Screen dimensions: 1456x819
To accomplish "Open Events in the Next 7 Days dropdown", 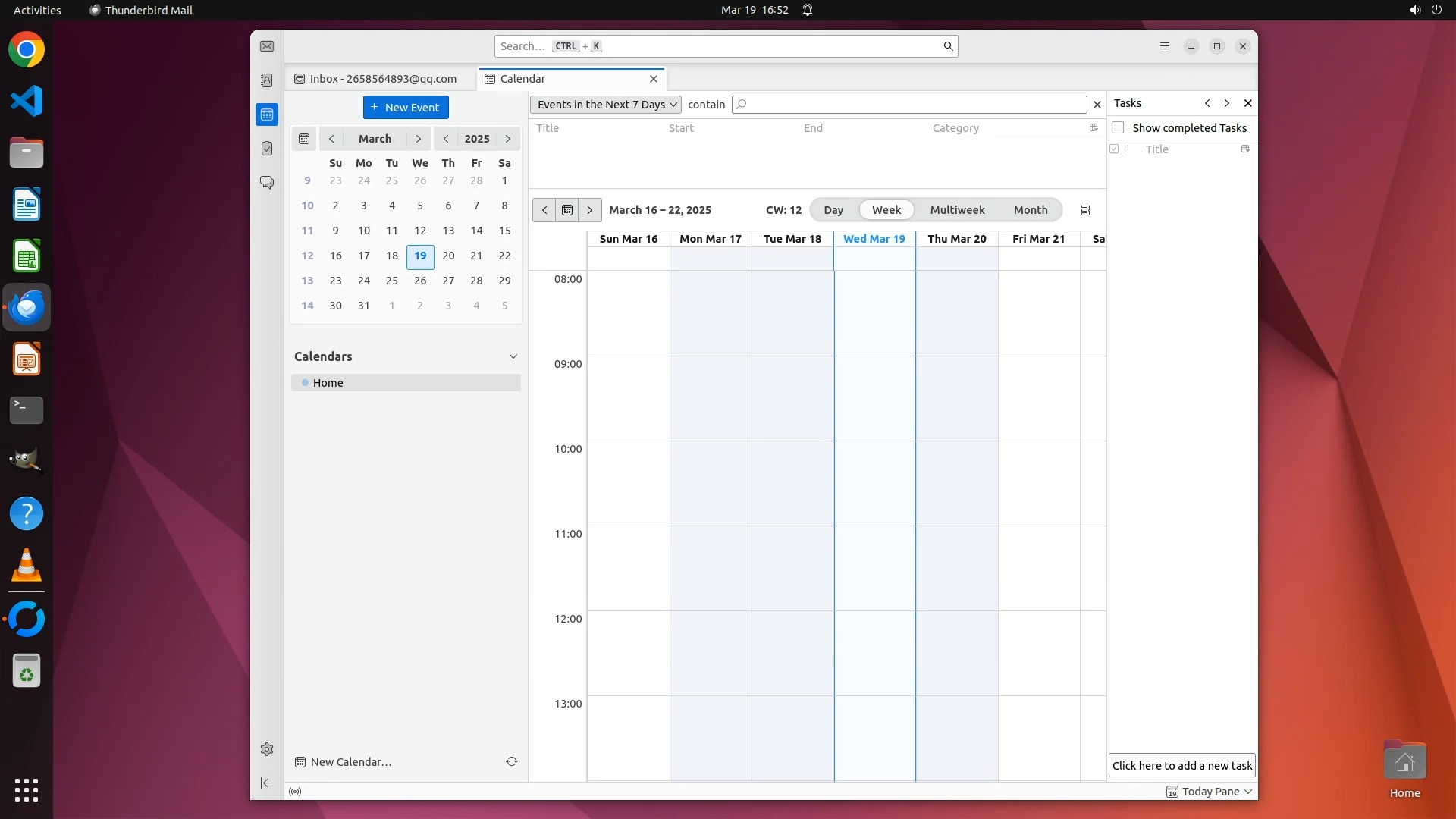I will (606, 105).
